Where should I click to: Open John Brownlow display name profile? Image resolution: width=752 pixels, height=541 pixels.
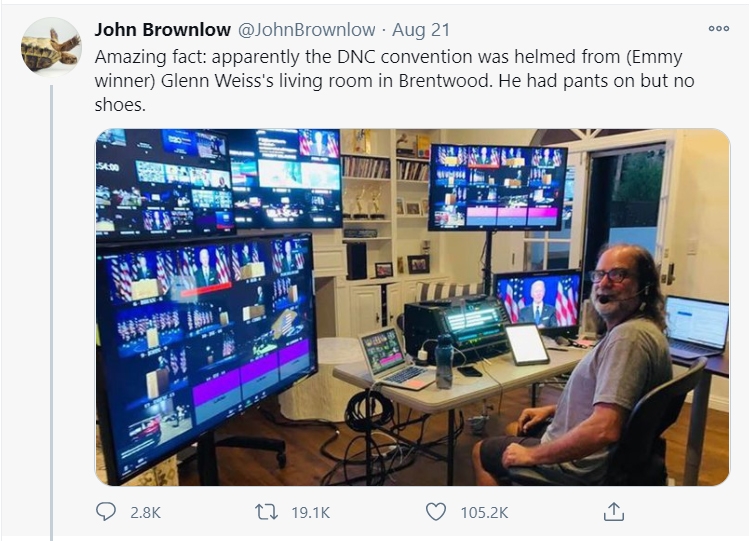[x=163, y=30]
